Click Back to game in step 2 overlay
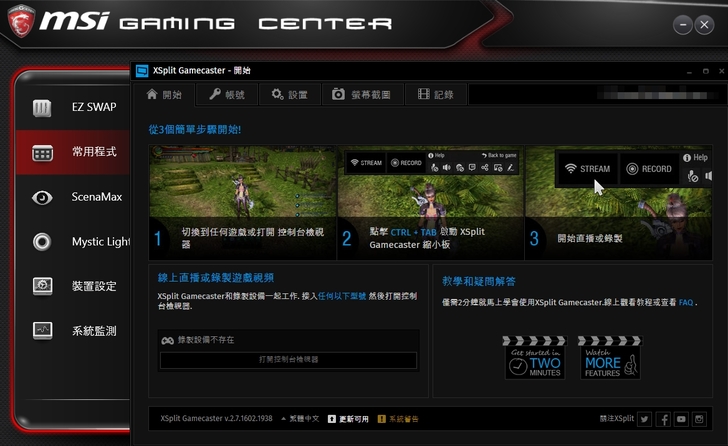 pos(499,155)
